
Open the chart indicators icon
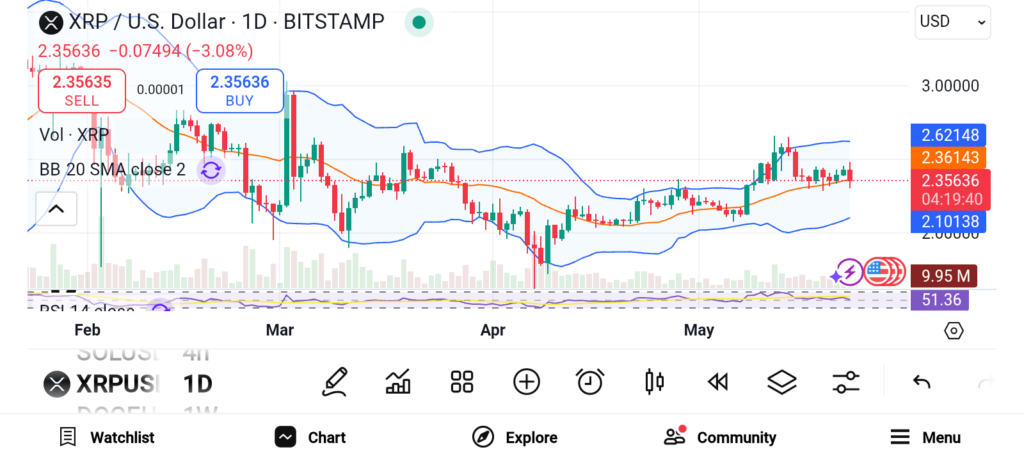[x=398, y=382]
